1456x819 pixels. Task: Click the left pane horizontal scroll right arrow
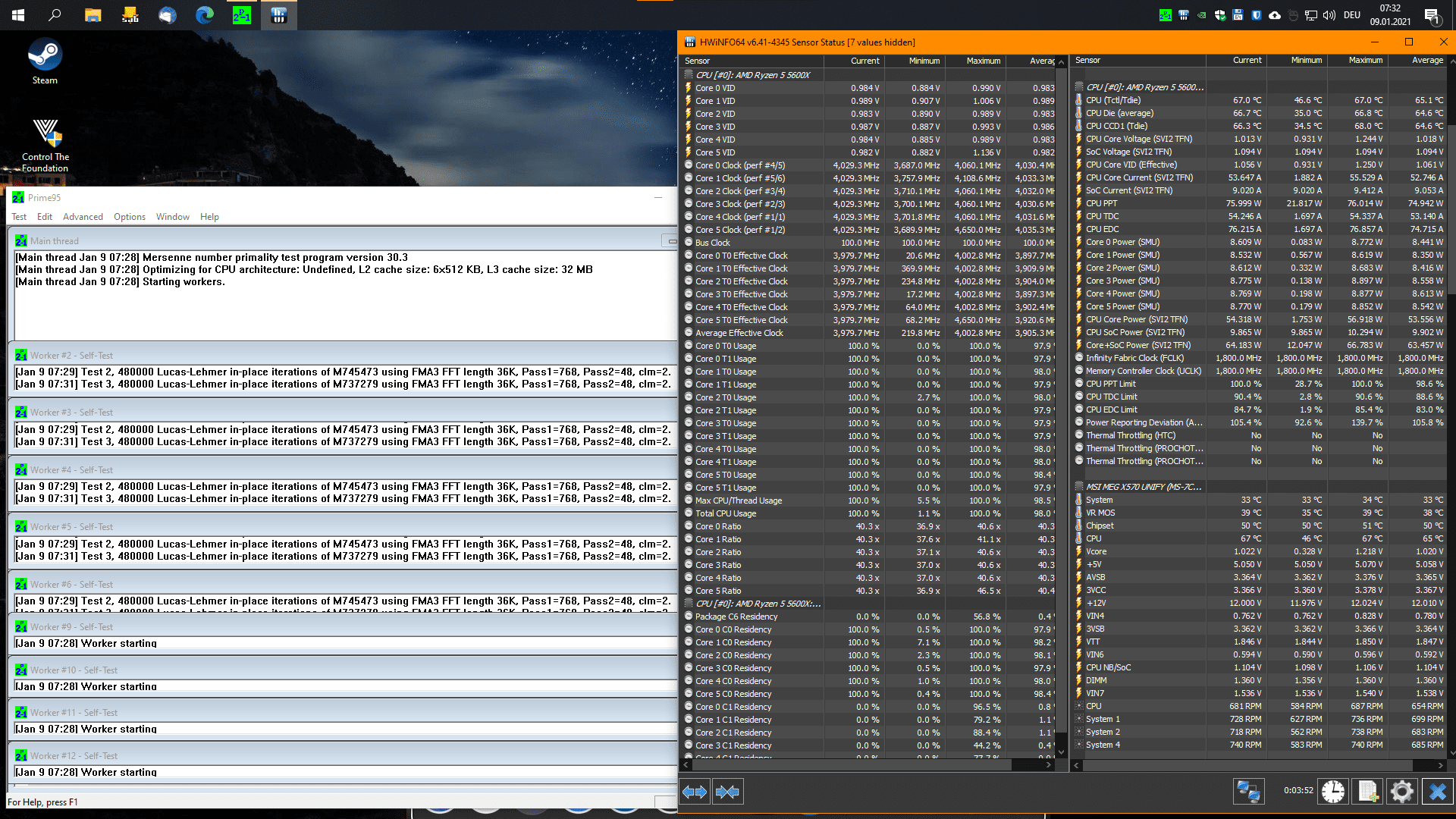[x=1049, y=765]
